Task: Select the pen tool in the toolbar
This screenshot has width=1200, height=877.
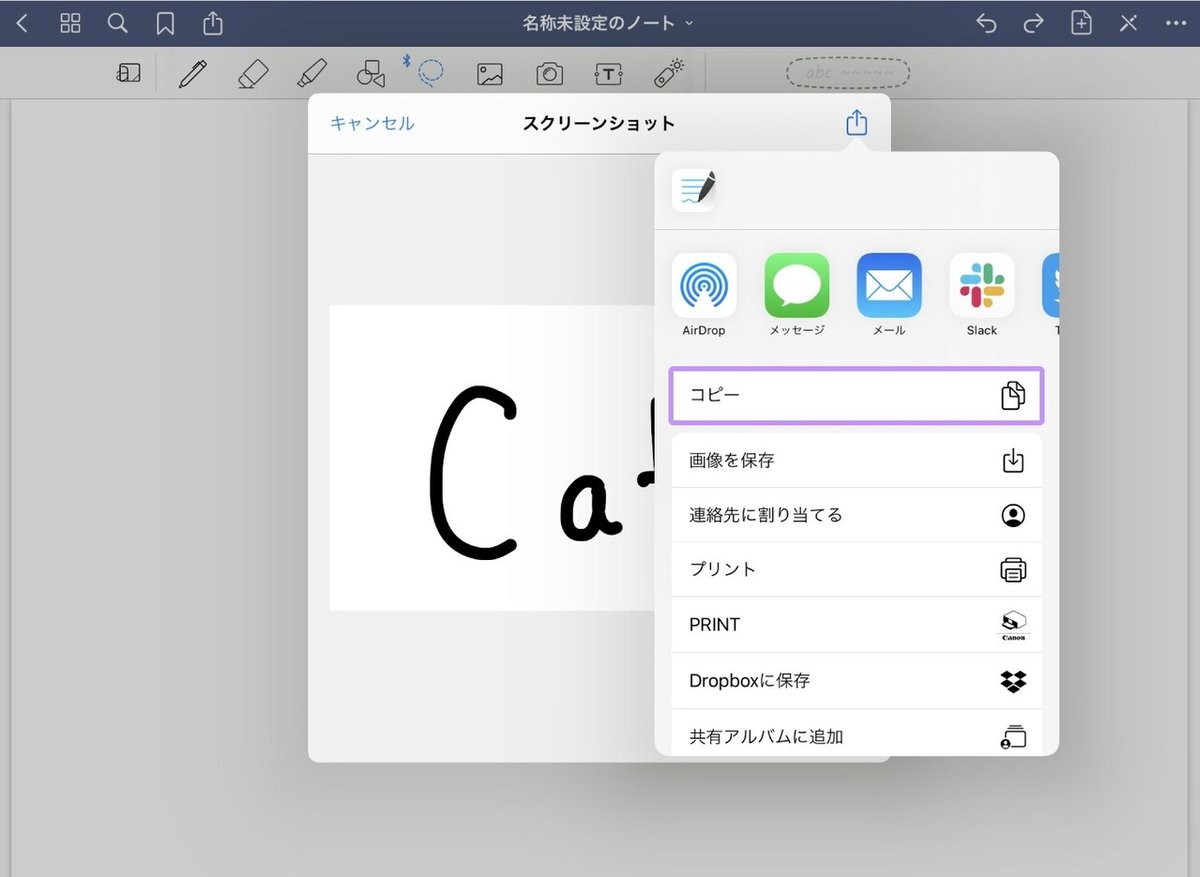Action: 192,72
